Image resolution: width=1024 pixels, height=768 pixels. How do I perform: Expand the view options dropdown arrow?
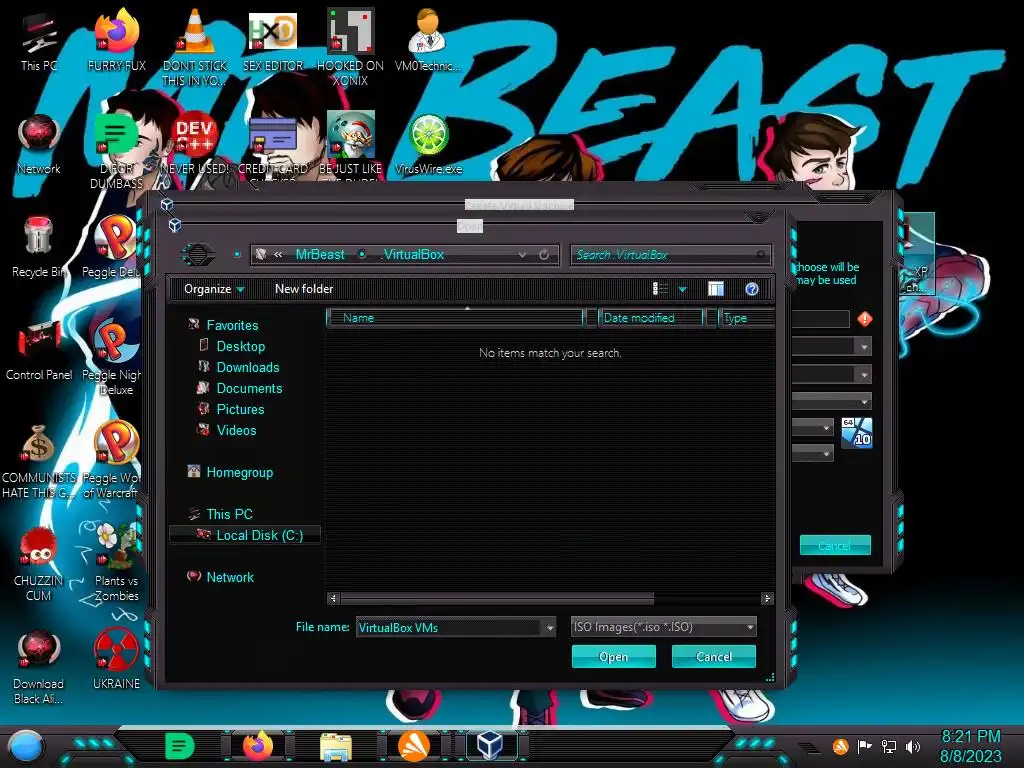pyautogui.click(x=682, y=289)
